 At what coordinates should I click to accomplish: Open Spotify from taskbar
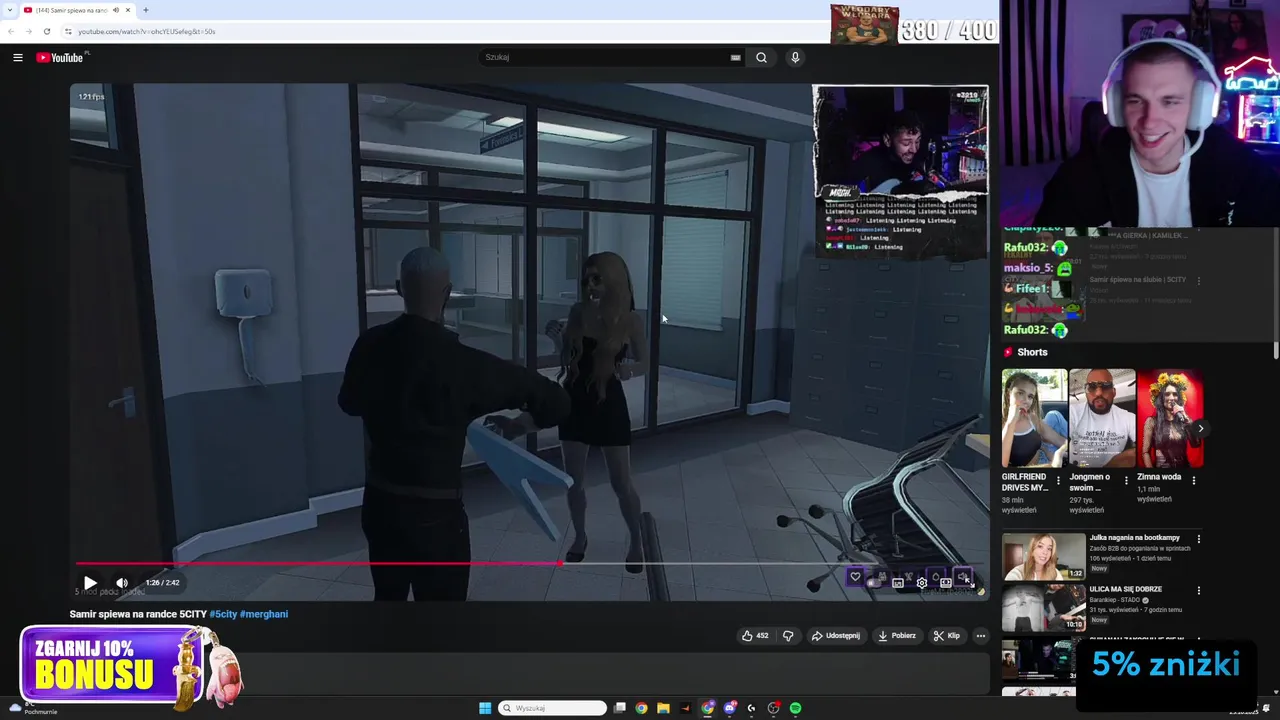click(795, 708)
